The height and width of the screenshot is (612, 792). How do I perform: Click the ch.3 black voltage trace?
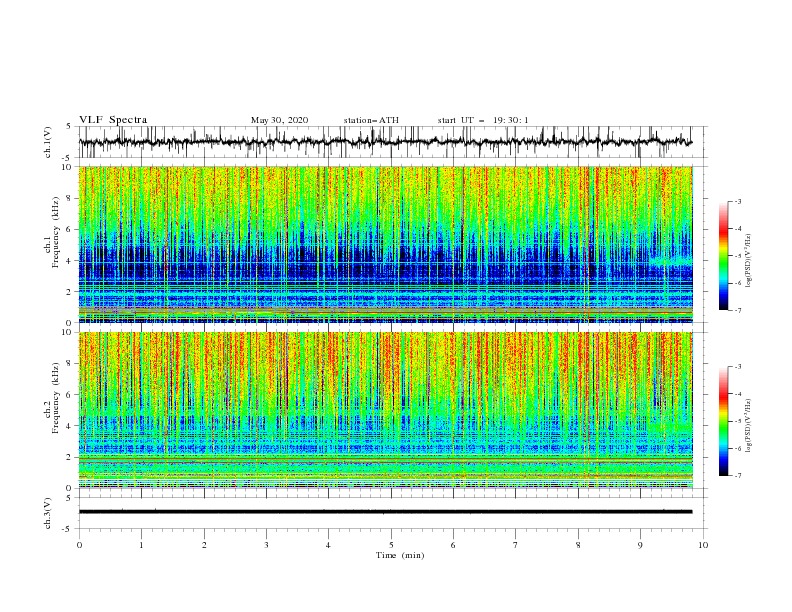[x=385, y=512]
